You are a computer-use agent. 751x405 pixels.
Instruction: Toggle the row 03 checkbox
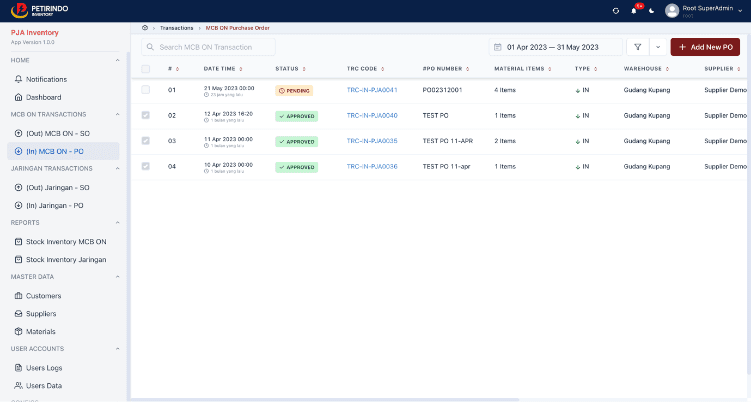[146, 141]
